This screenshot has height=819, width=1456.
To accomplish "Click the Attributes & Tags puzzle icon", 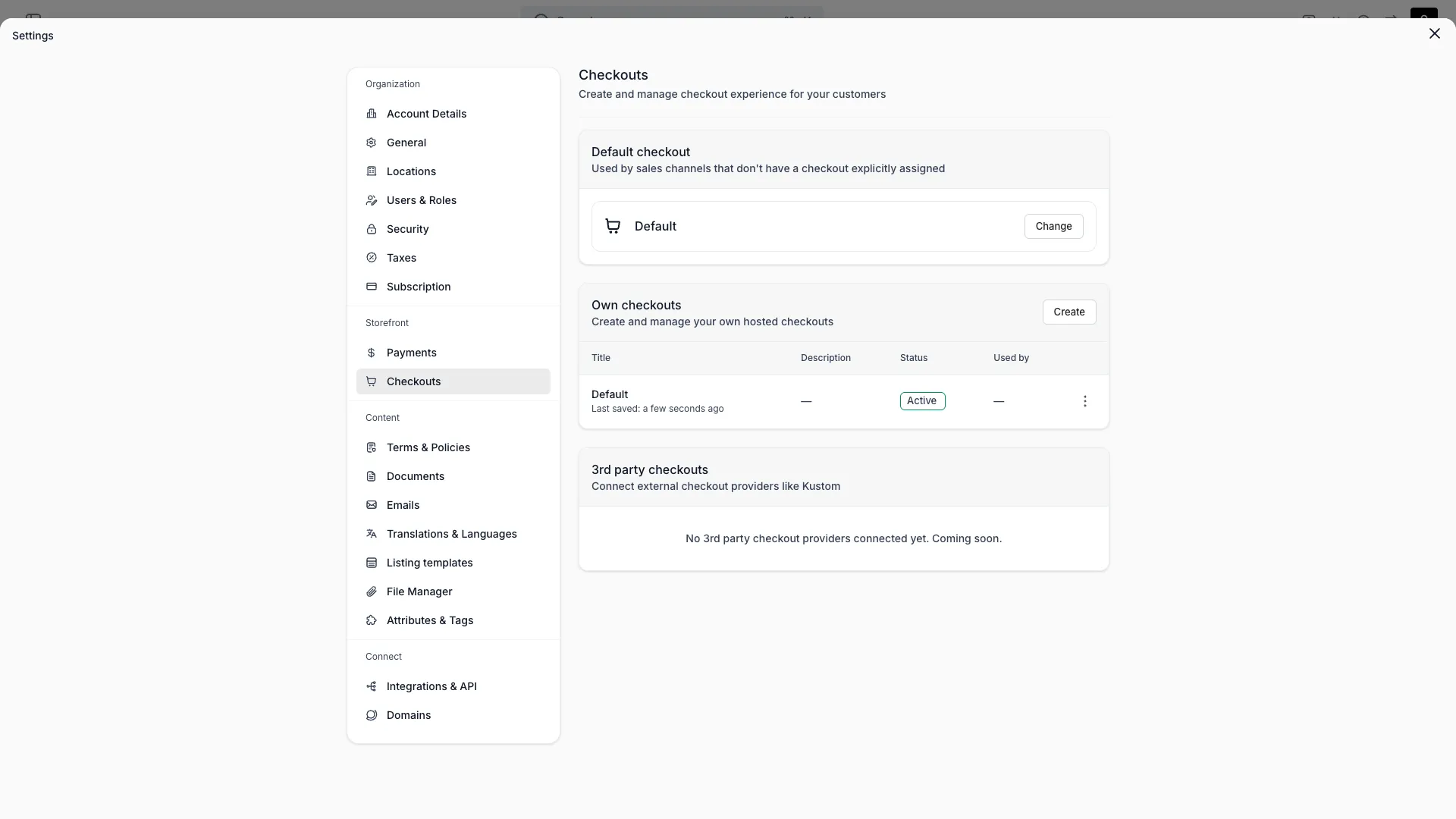I will point(372,620).
